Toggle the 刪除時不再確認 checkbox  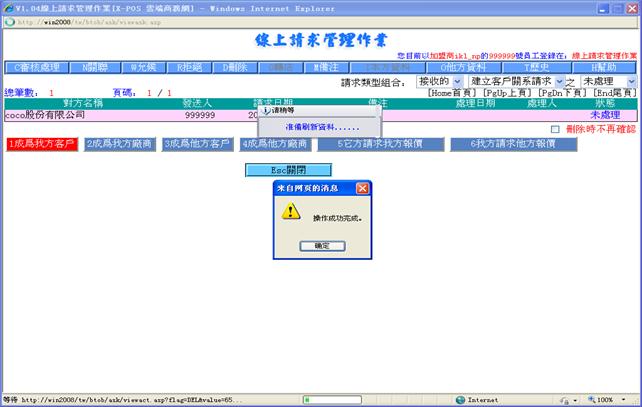click(556, 129)
